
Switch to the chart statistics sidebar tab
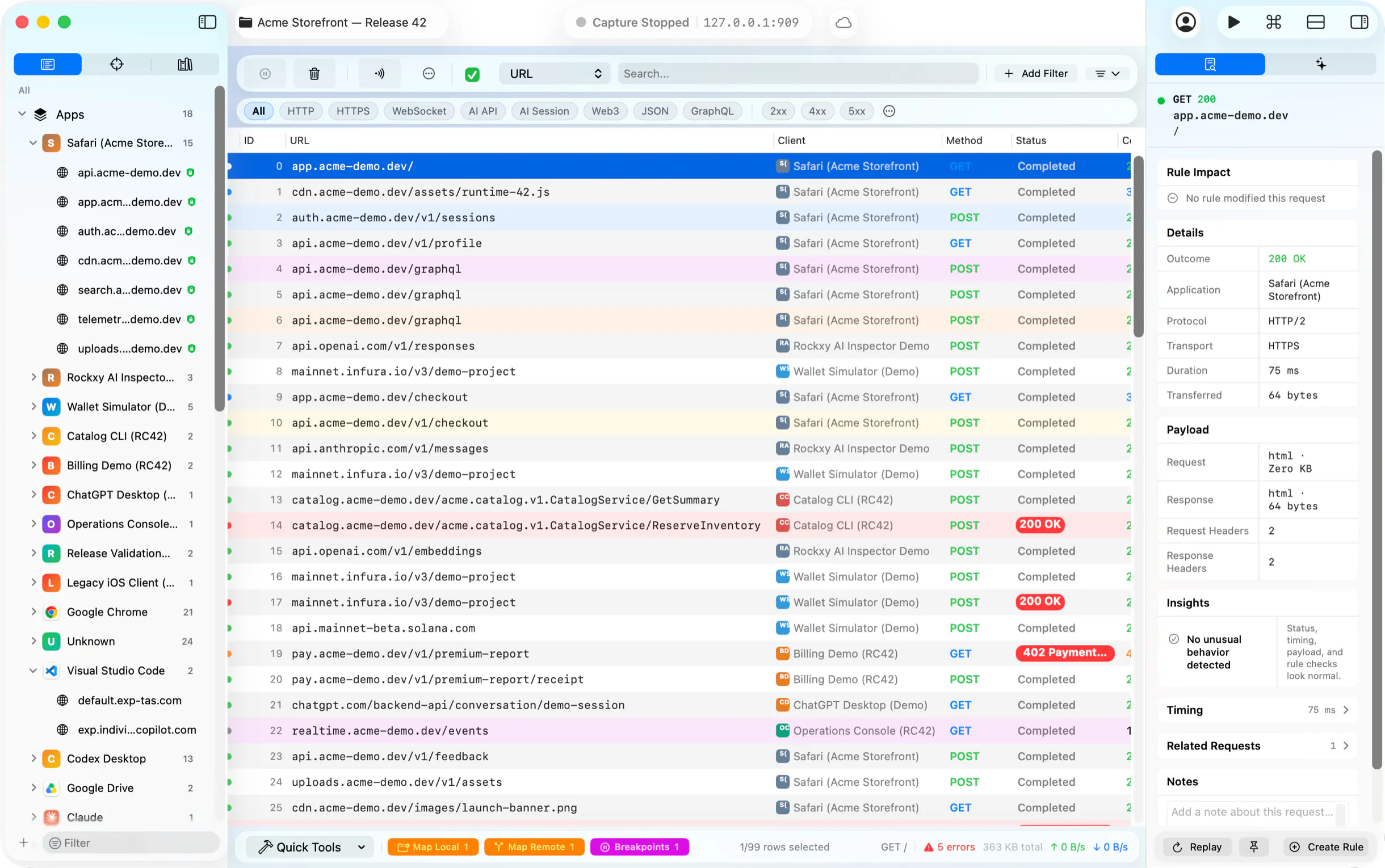coord(185,64)
